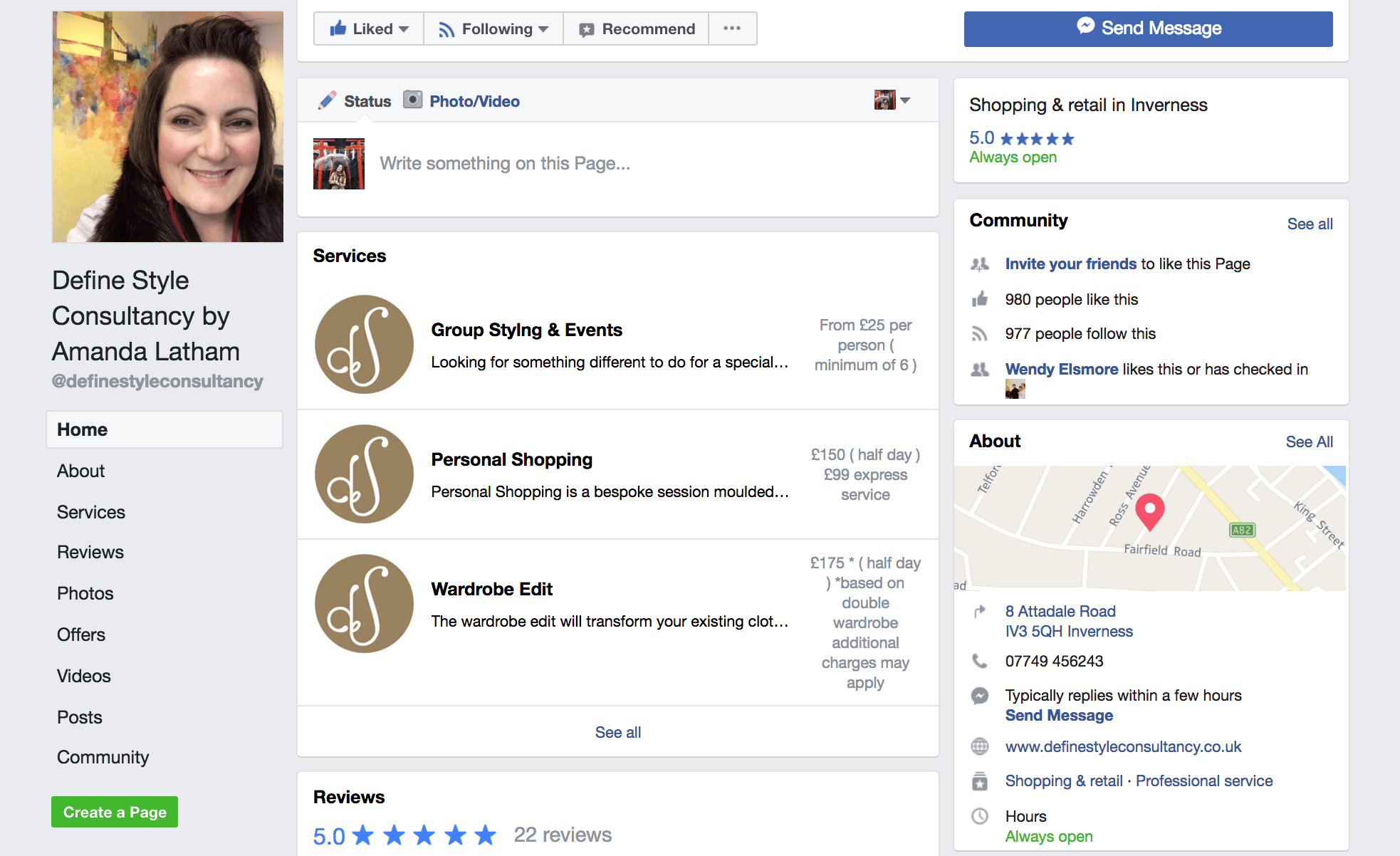
Task: Open the Liked dropdown arrow
Action: pyautogui.click(x=404, y=29)
